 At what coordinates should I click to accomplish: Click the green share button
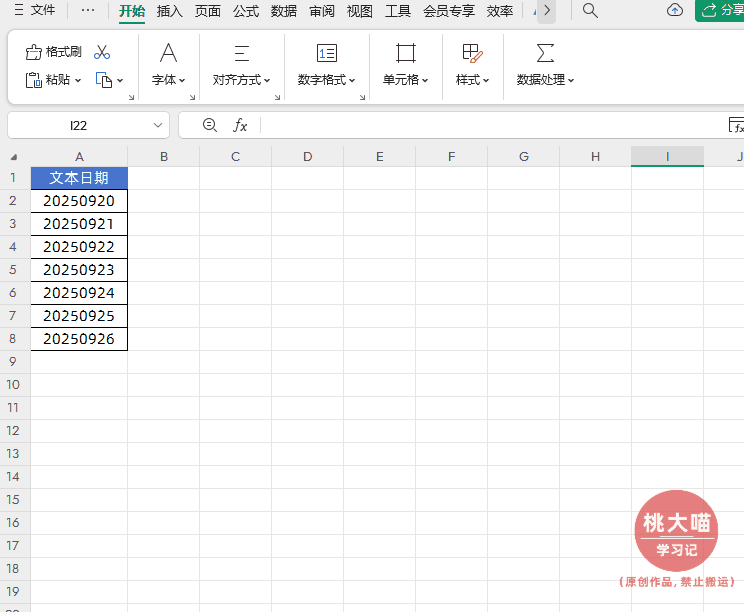[719, 10]
